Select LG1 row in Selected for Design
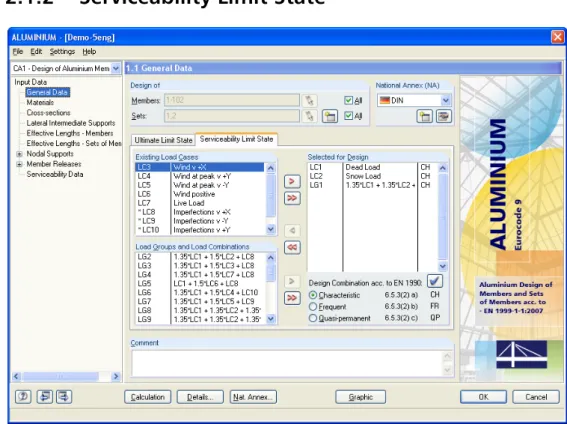 pos(372,185)
